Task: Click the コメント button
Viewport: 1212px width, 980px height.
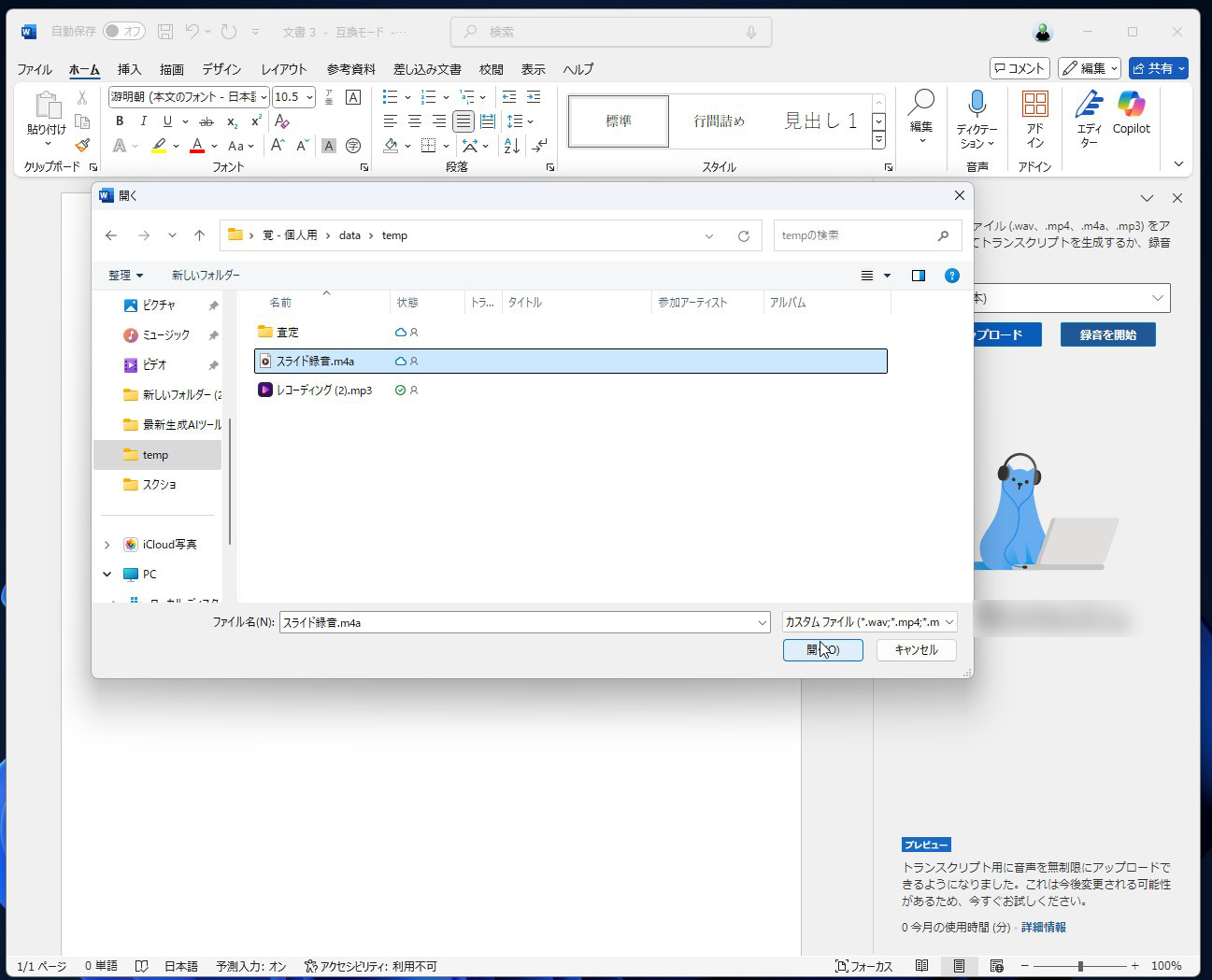Action: (x=1020, y=68)
